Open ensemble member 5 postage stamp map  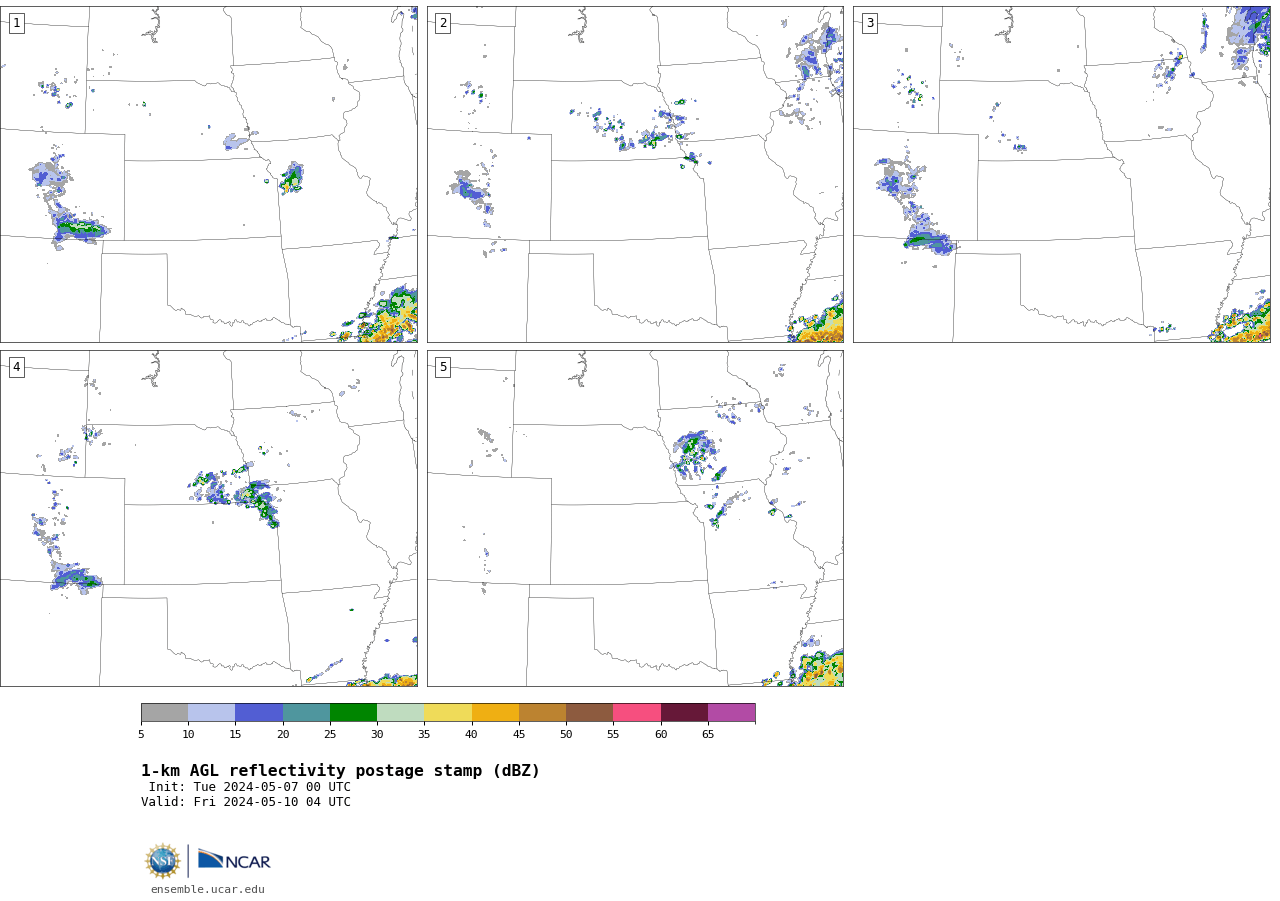[635, 518]
